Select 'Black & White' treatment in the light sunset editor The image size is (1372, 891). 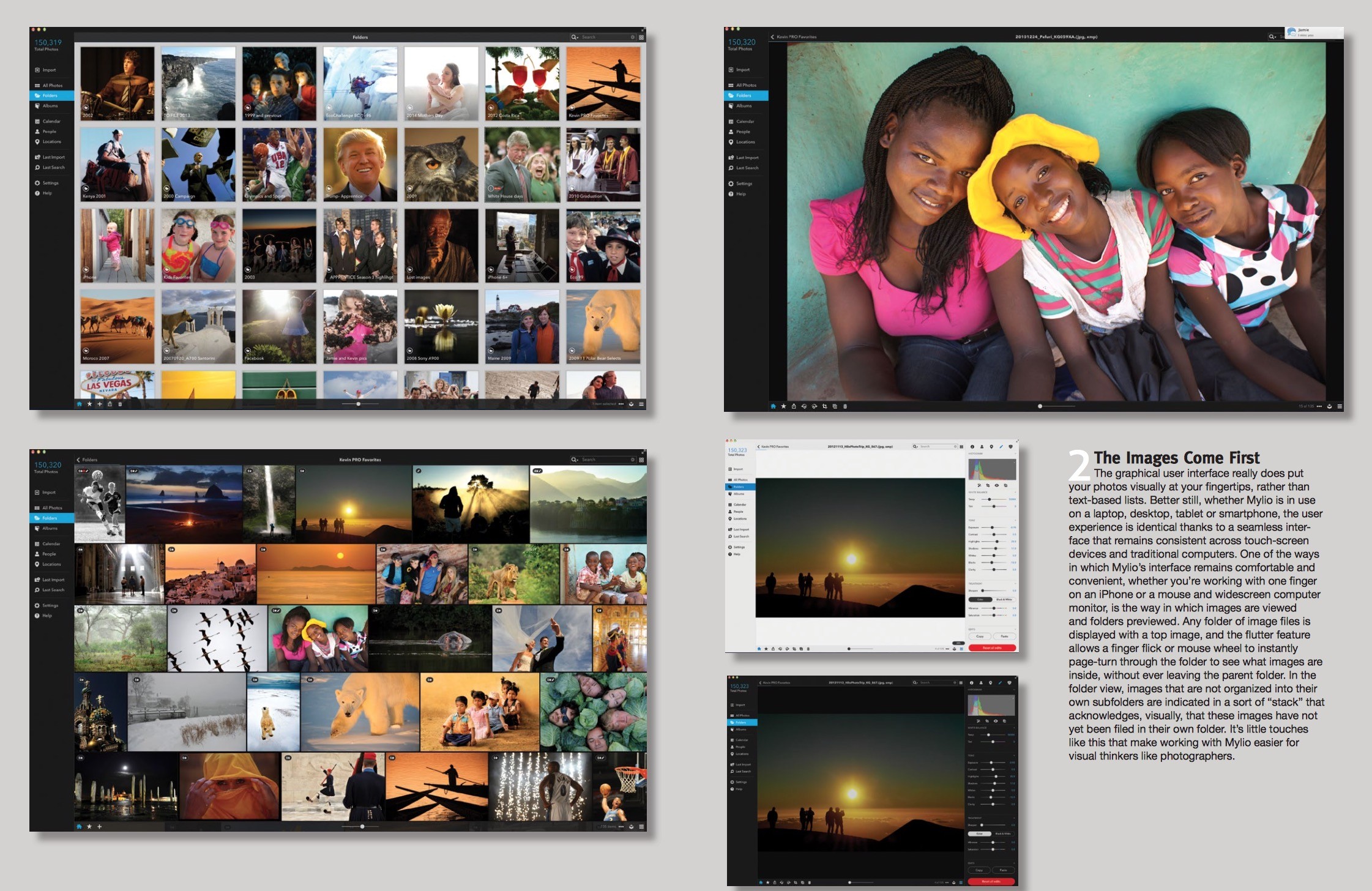(1004, 600)
